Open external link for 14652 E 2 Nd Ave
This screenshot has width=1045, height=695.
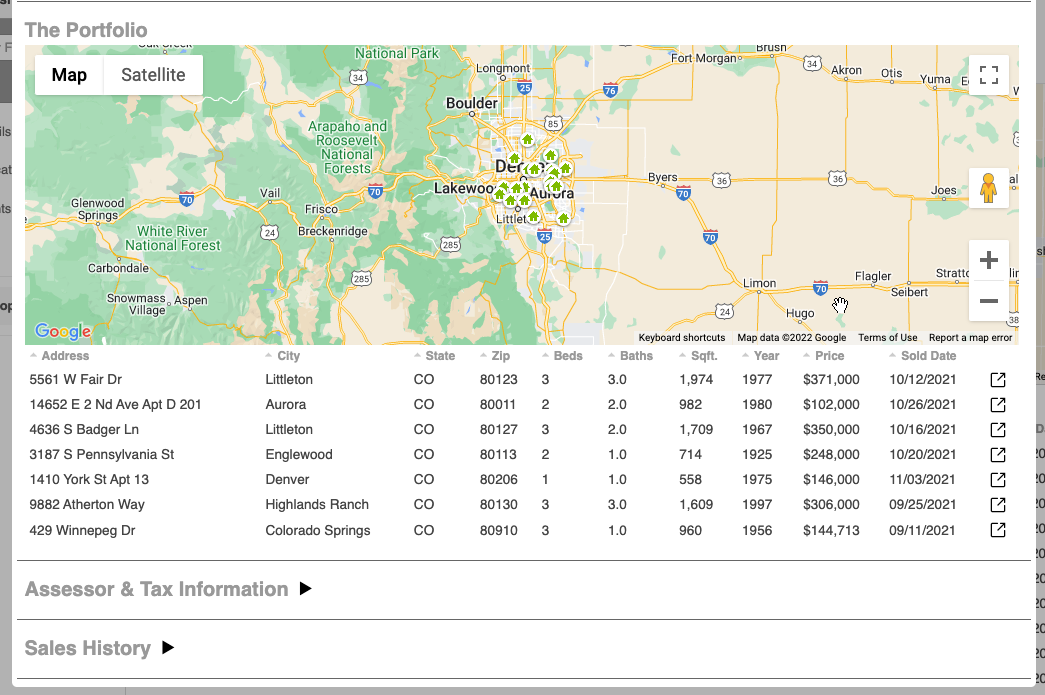click(998, 404)
